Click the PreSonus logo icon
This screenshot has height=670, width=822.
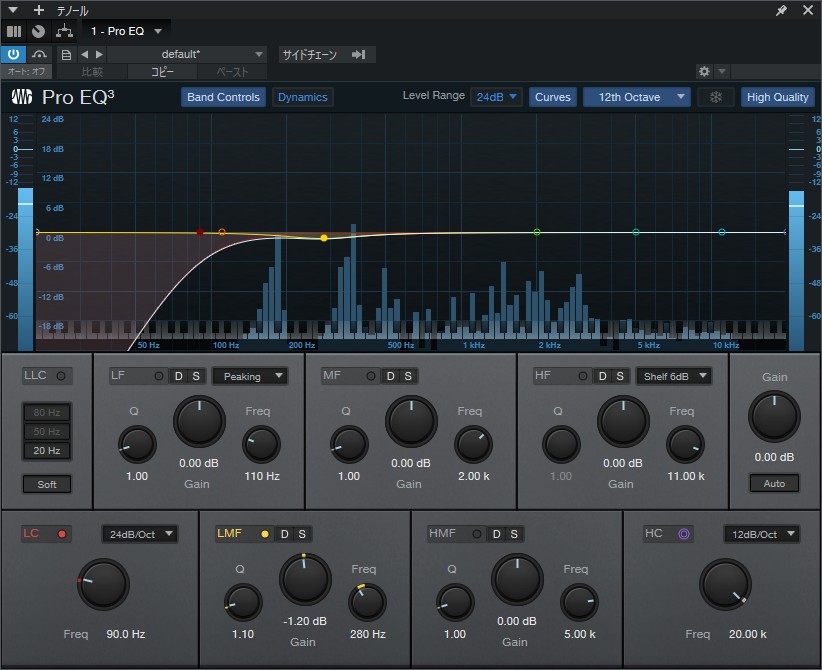point(21,97)
